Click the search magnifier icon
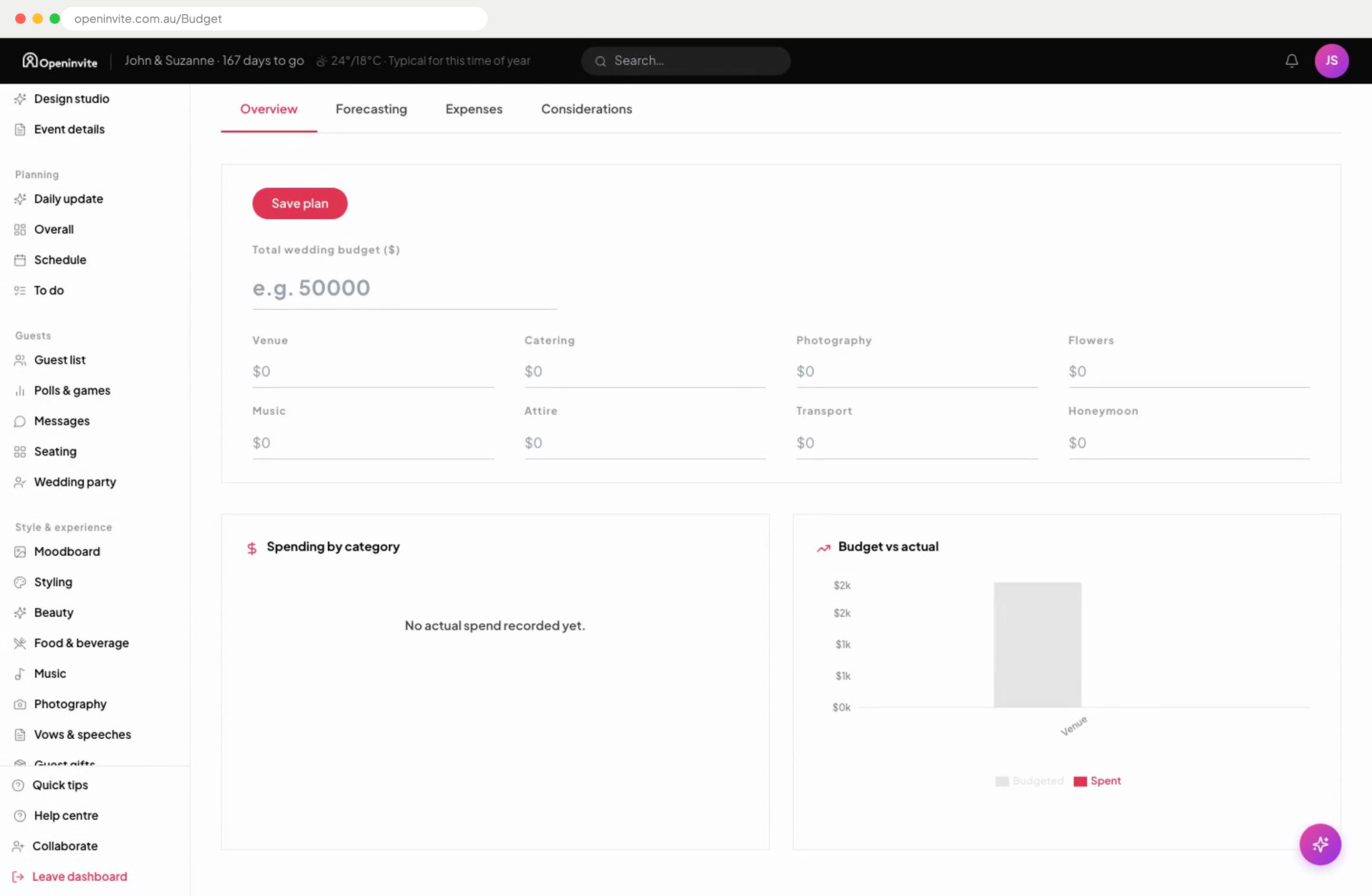The height and width of the screenshot is (896, 1372). 600,61
